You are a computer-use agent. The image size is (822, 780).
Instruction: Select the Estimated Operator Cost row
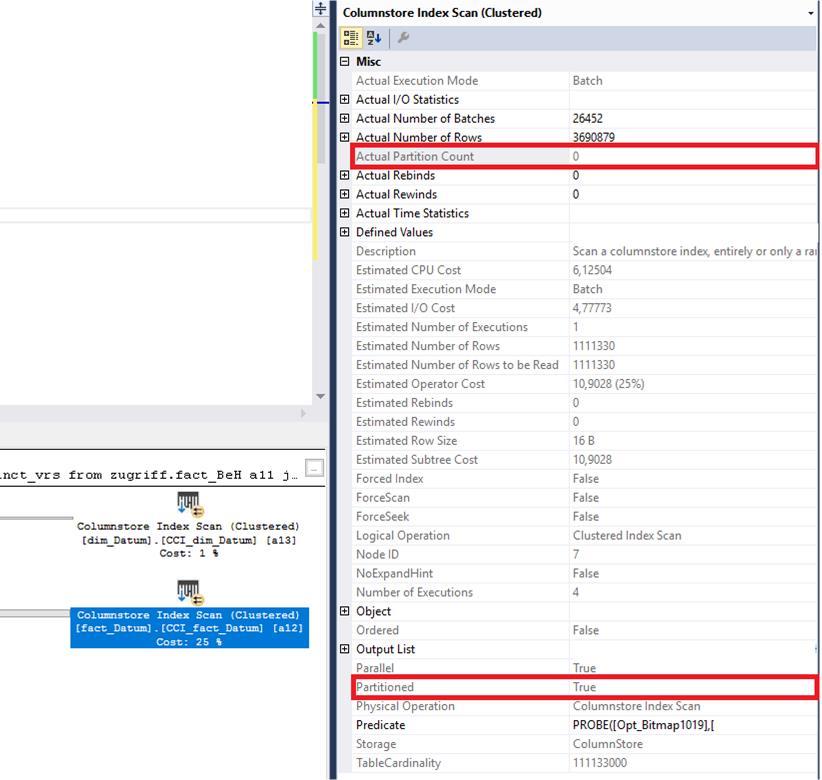585,384
